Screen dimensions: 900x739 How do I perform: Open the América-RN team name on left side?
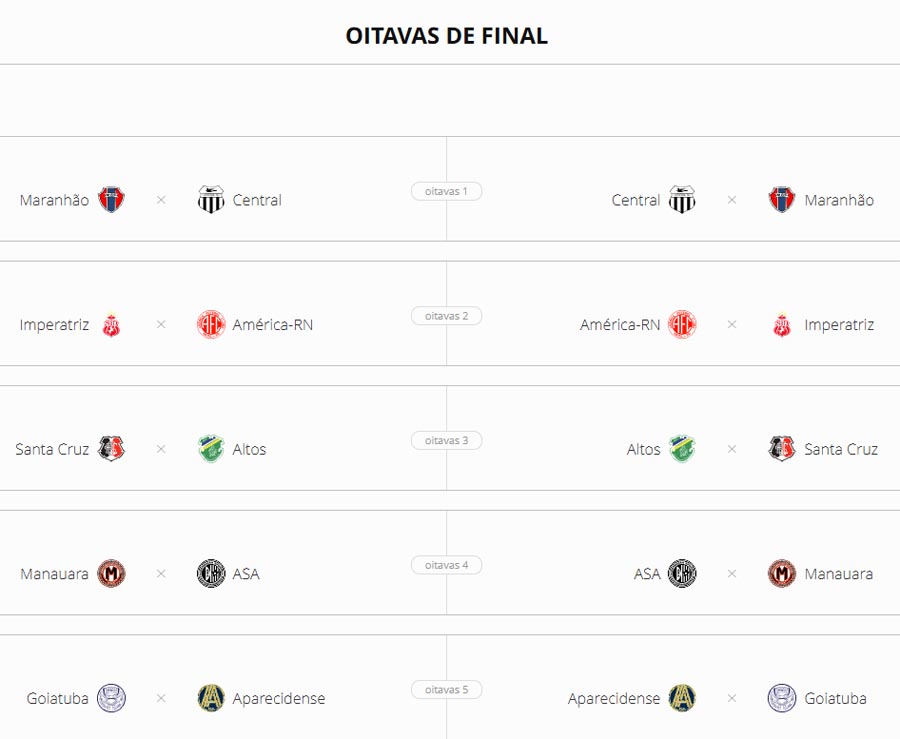273,325
